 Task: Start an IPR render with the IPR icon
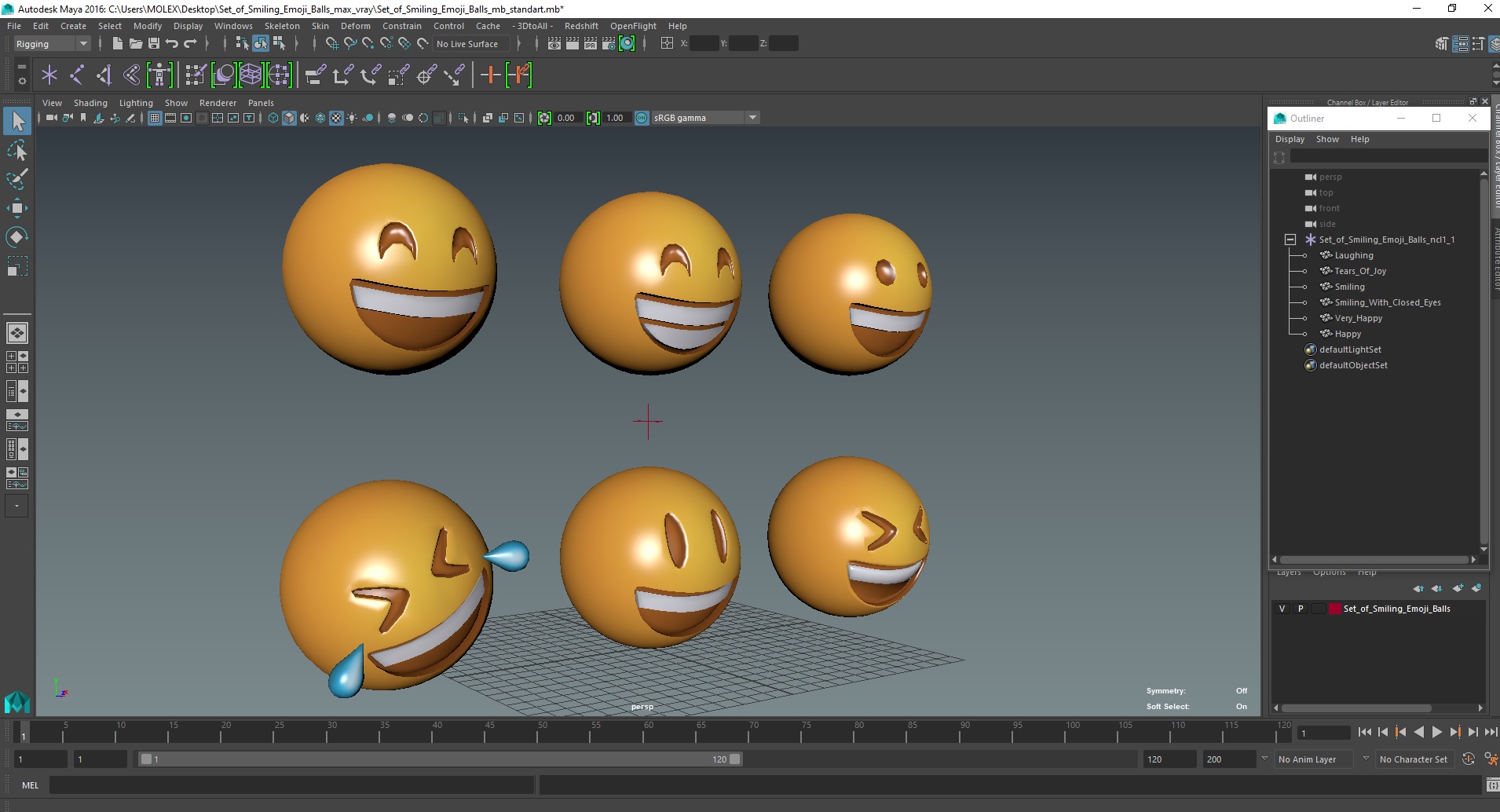(x=591, y=43)
